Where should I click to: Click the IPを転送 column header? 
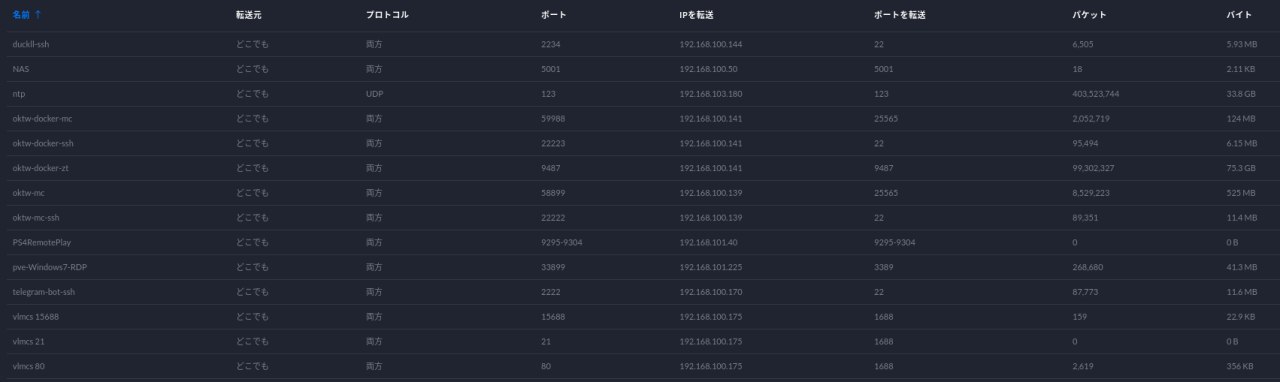pos(696,15)
